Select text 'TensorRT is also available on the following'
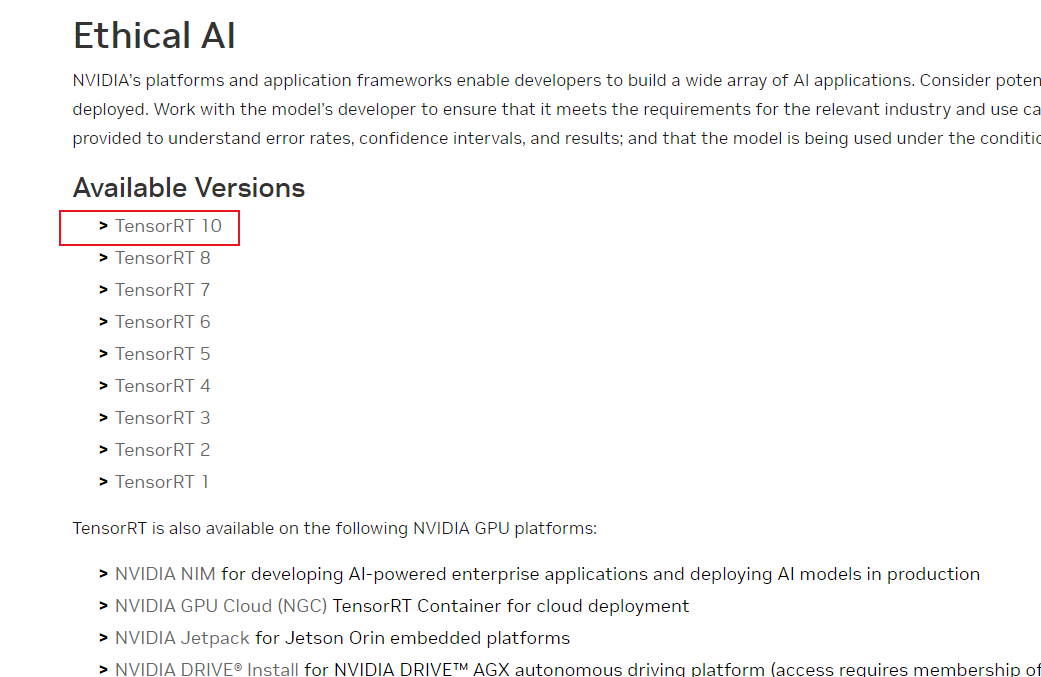Image resolution: width=1041 pixels, height=677 pixels. click(x=240, y=528)
